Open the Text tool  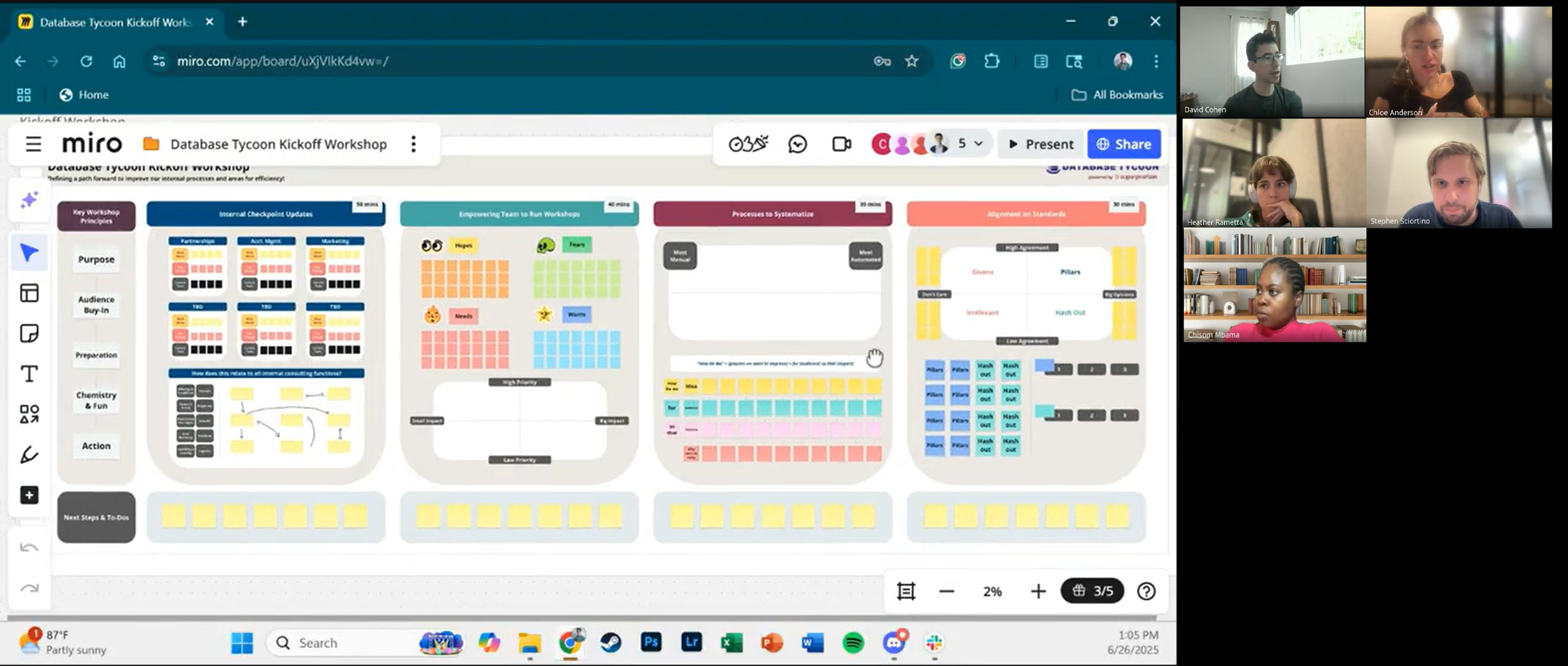point(29,373)
